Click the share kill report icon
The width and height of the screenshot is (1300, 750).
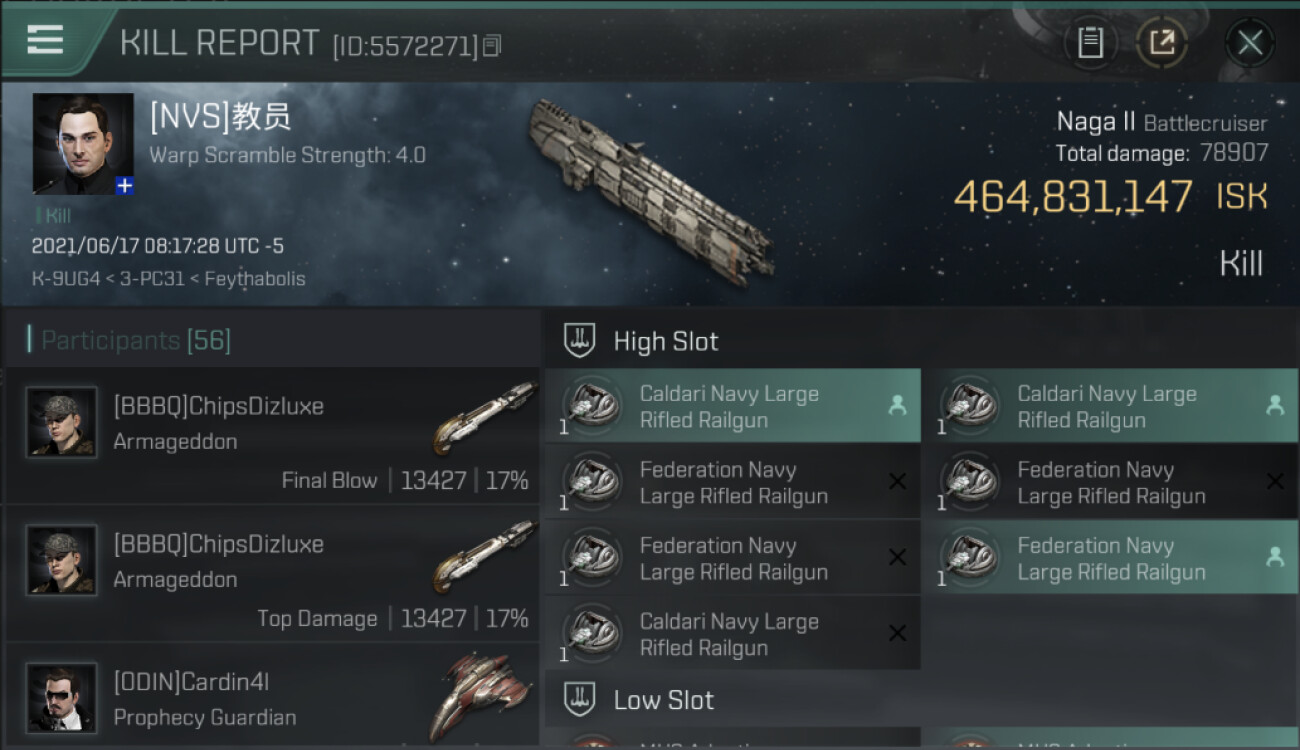click(x=1162, y=42)
